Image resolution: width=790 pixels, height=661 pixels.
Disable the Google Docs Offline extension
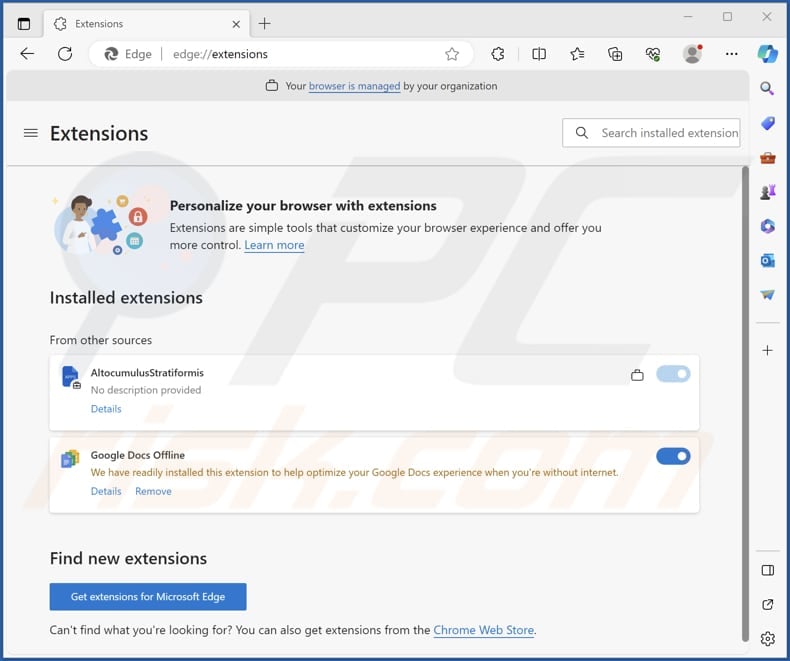coord(673,456)
